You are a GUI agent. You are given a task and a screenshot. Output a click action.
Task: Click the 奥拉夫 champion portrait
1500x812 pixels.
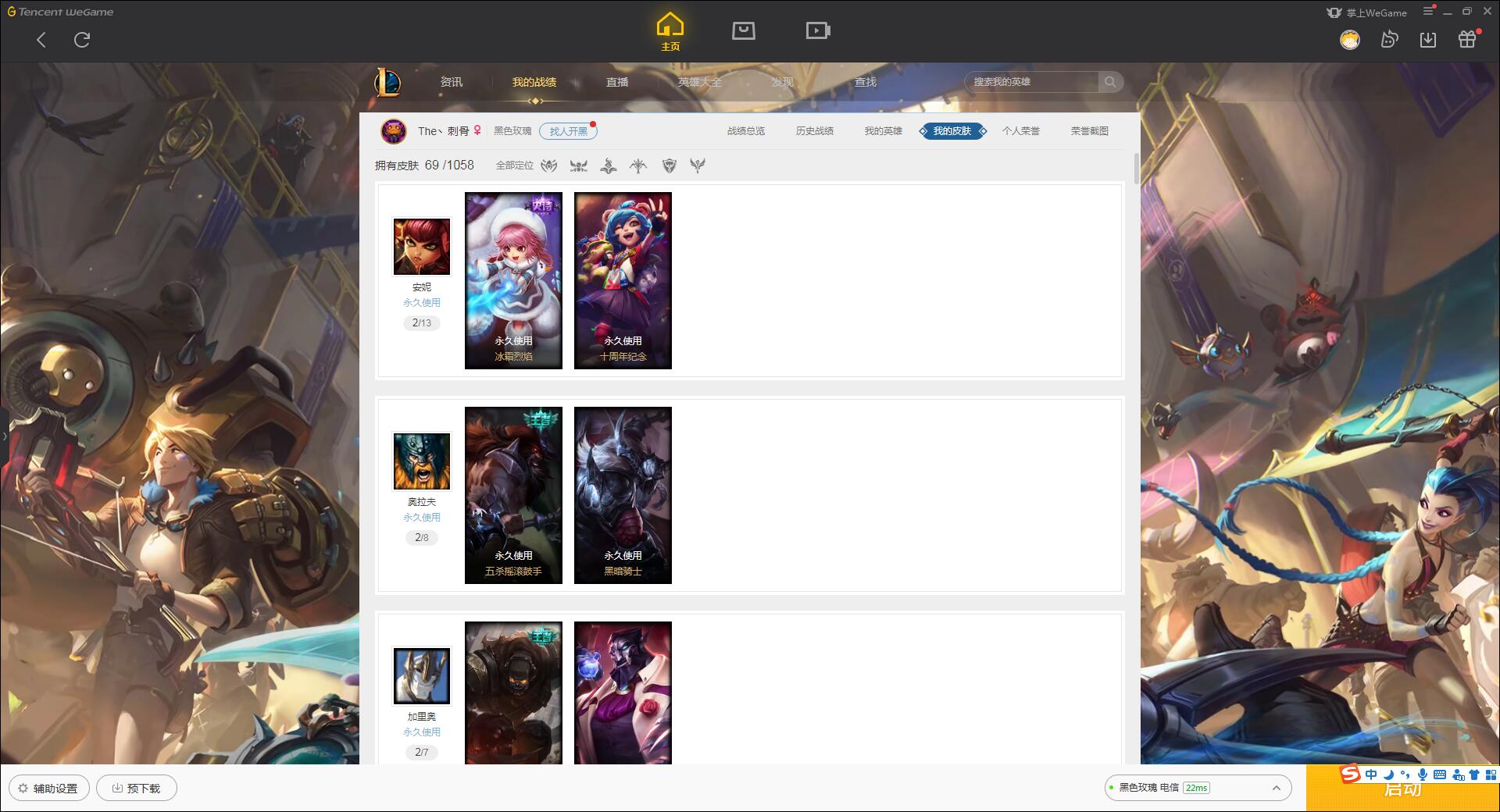(422, 461)
